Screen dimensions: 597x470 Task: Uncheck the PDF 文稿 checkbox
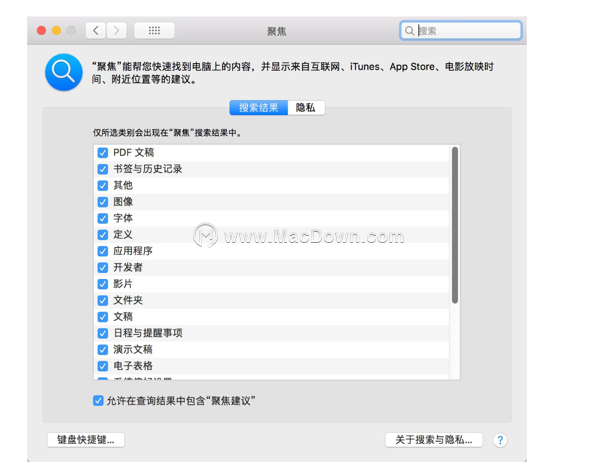(x=103, y=153)
